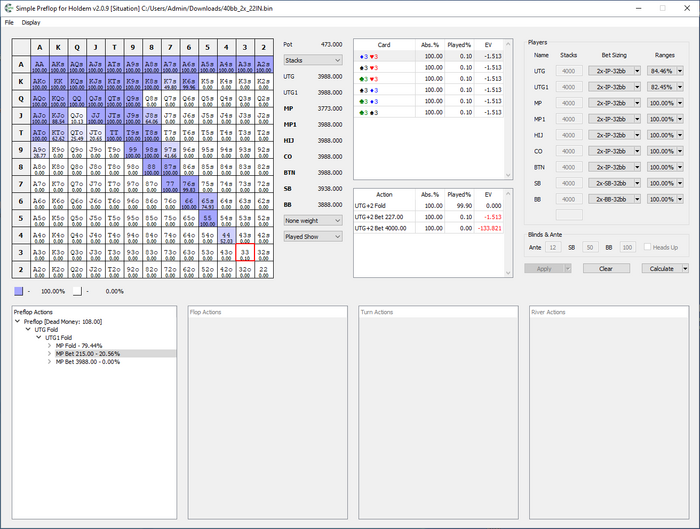Select the club 3 spade 3 combo row
The height and width of the screenshot is (529, 700).
[x=429, y=112]
